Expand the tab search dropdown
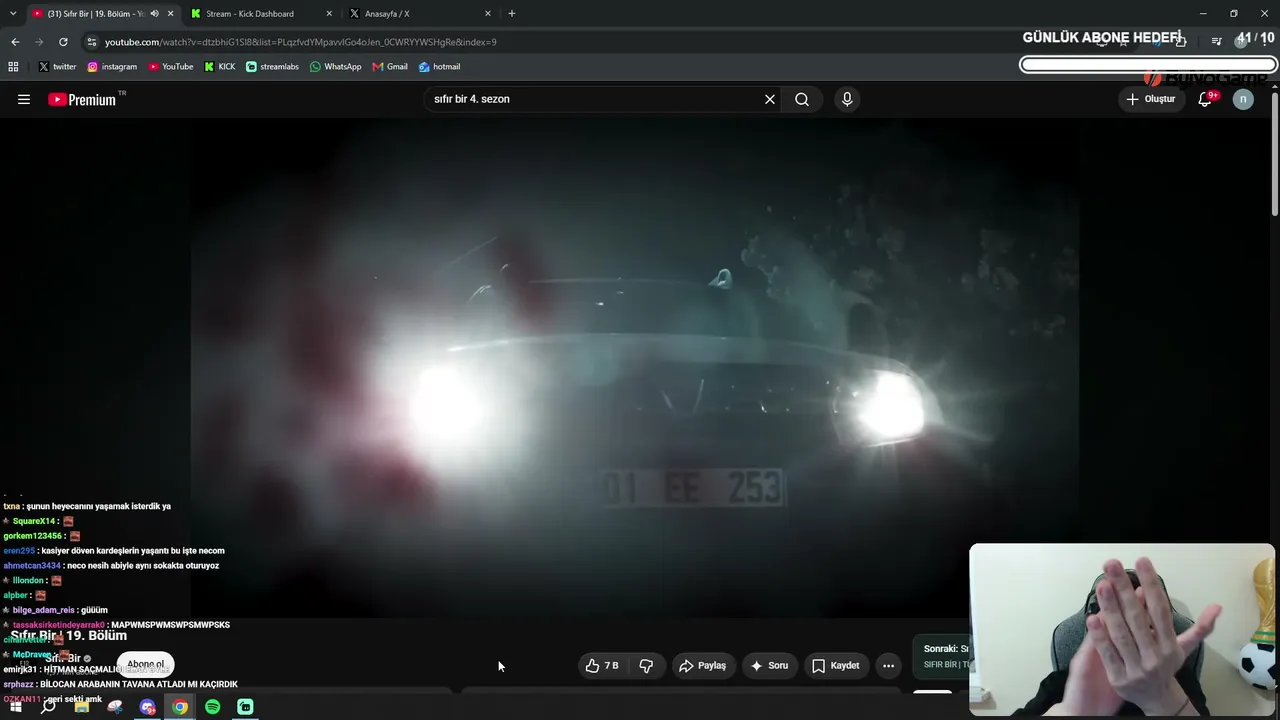 click(13, 14)
